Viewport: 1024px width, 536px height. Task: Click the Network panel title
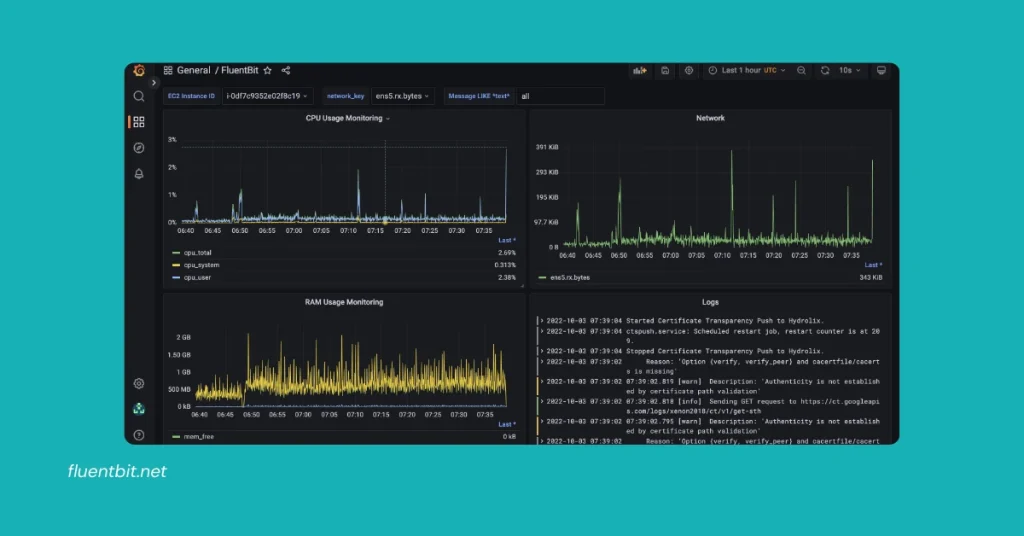[710, 118]
